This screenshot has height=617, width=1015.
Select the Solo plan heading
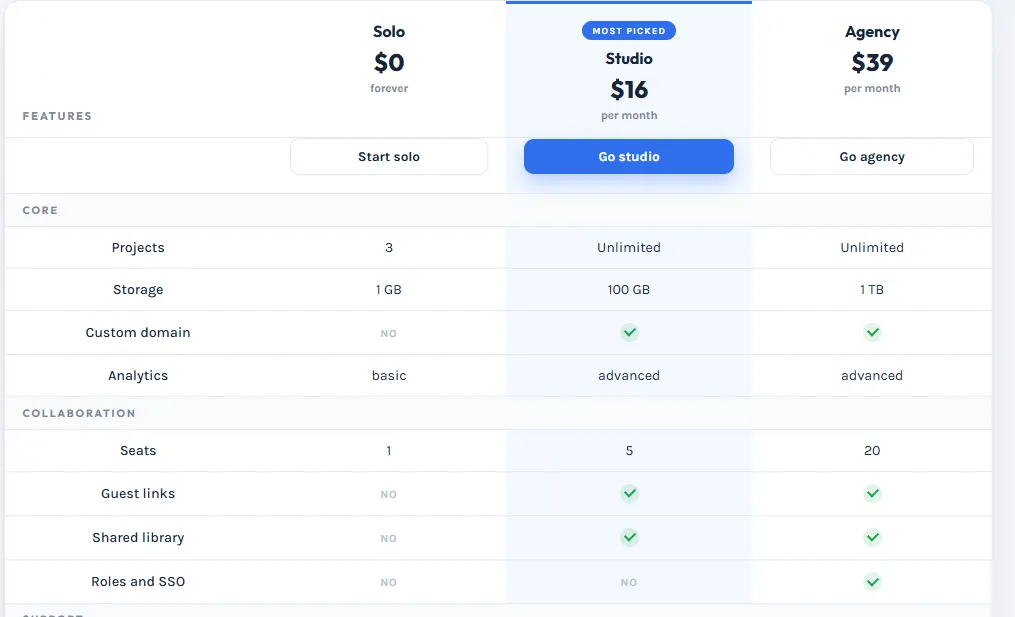point(388,32)
